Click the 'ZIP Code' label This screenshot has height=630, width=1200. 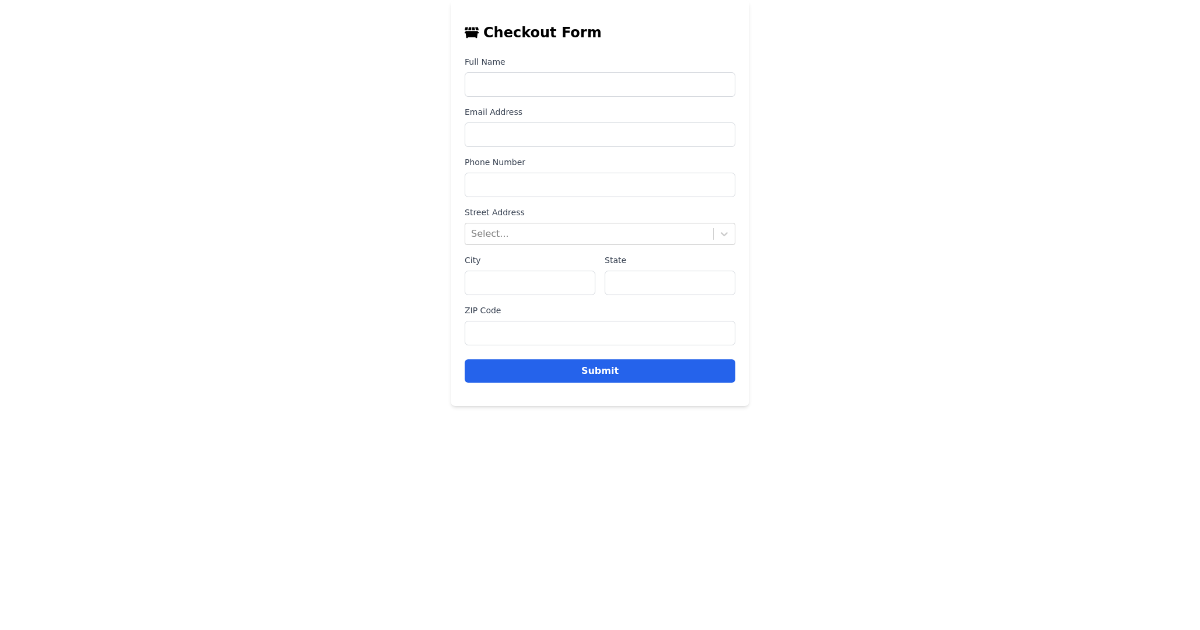pos(483,310)
